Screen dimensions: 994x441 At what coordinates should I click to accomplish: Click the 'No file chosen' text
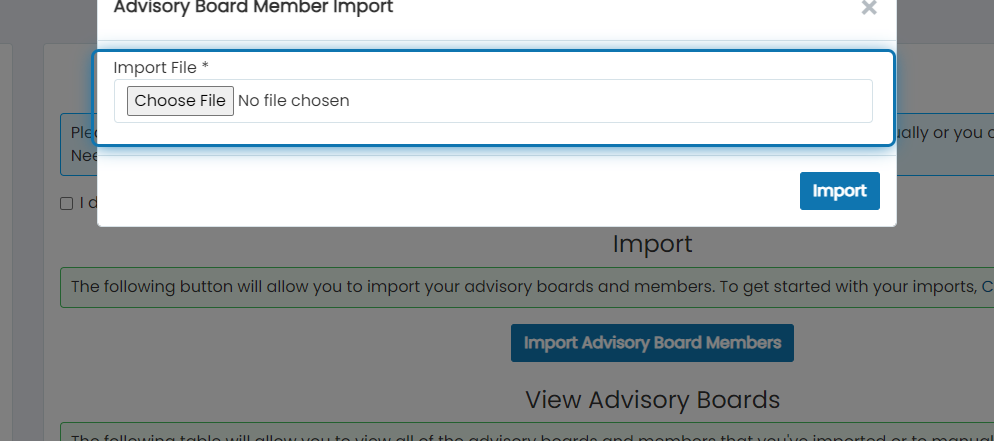click(x=294, y=101)
